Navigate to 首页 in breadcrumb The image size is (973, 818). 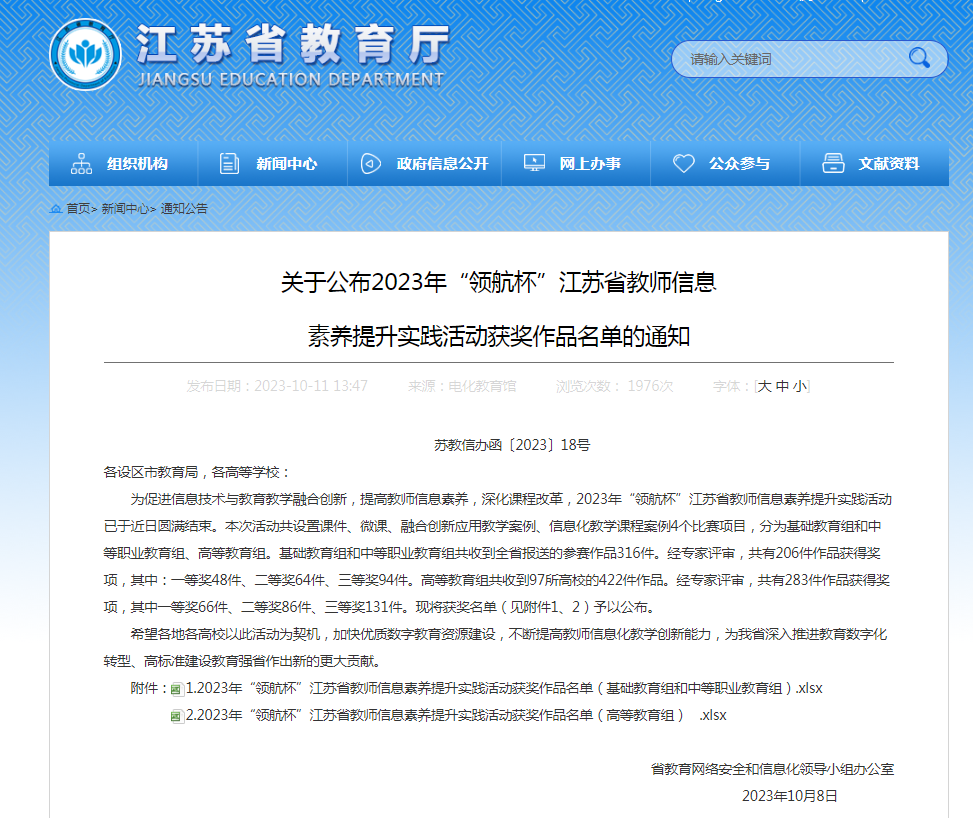[78, 209]
